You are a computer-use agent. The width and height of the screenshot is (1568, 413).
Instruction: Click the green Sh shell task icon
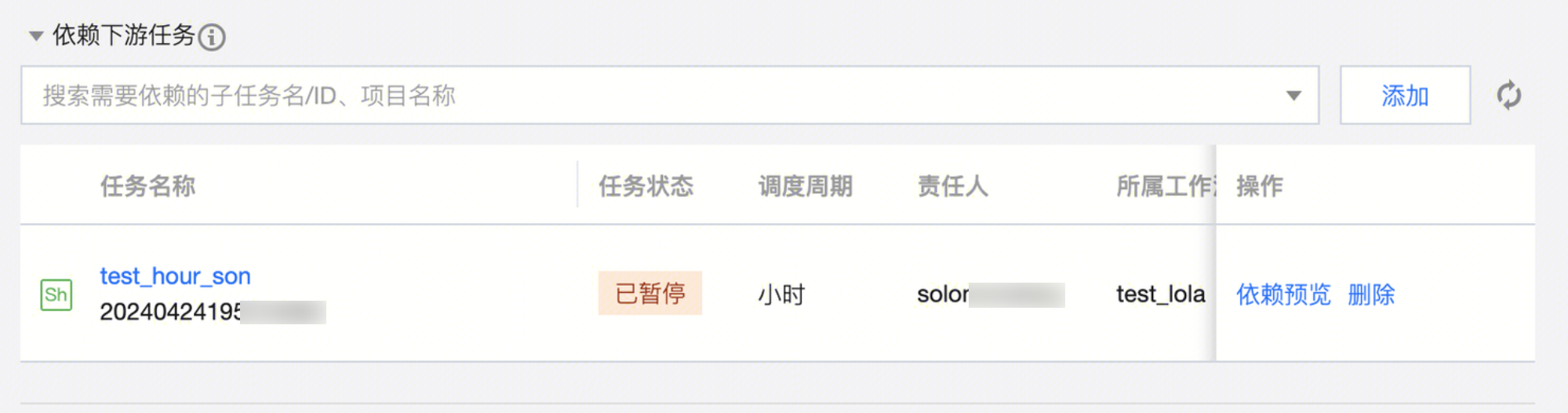(x=56, y=295)
